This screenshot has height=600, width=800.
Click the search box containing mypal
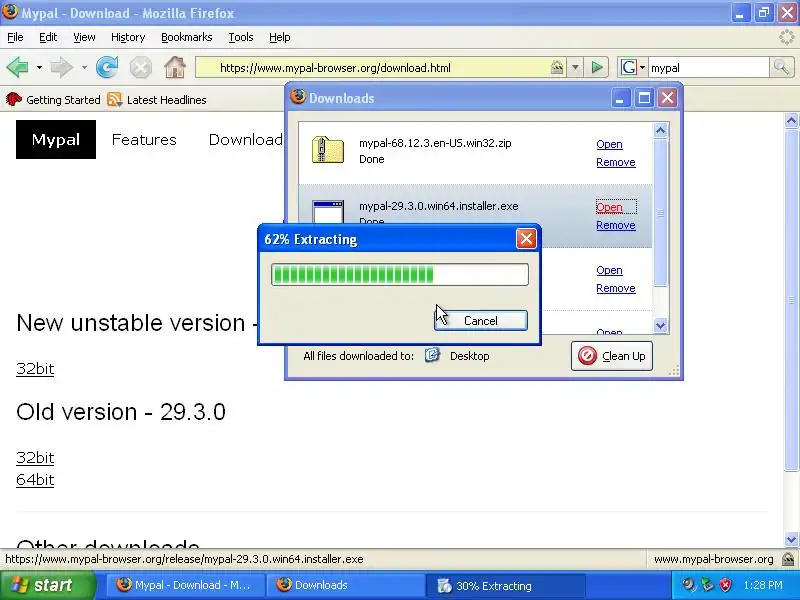pos(708,67)
